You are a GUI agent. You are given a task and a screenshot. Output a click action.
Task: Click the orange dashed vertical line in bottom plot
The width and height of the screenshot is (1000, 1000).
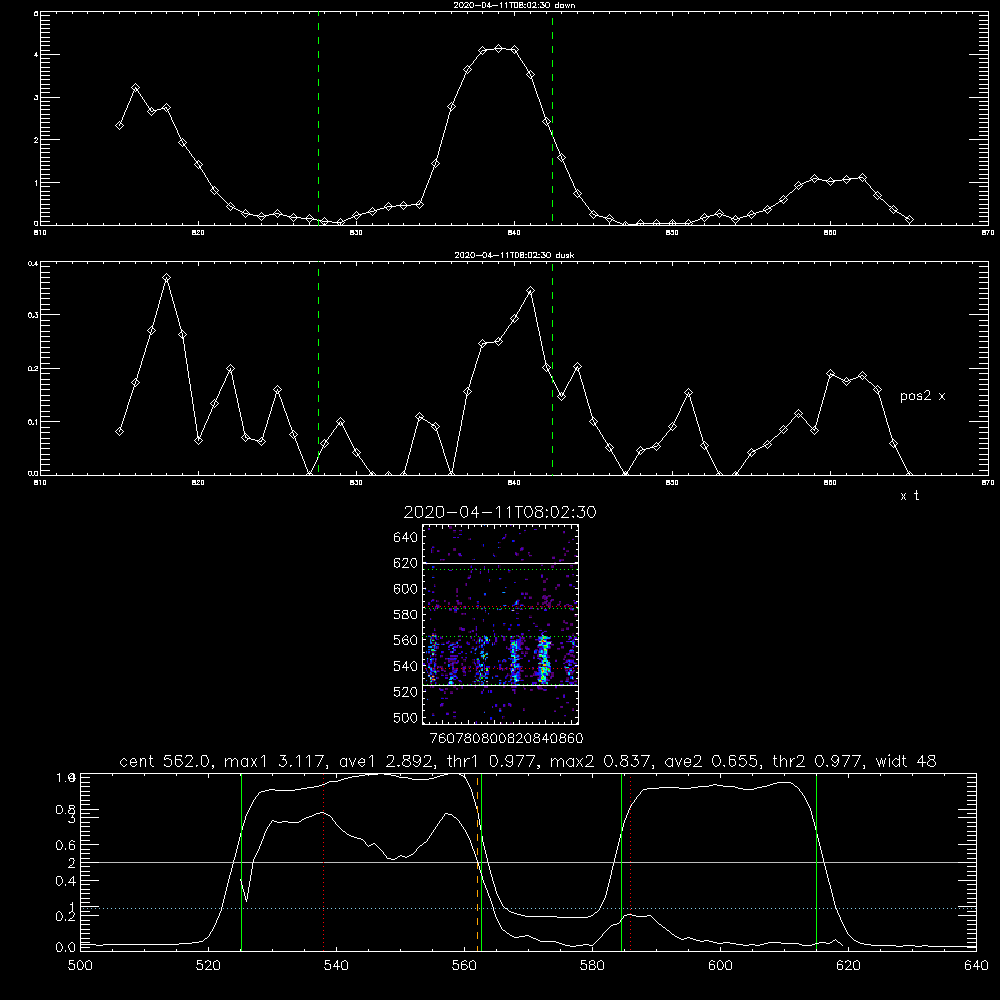[x=477, y=862]
